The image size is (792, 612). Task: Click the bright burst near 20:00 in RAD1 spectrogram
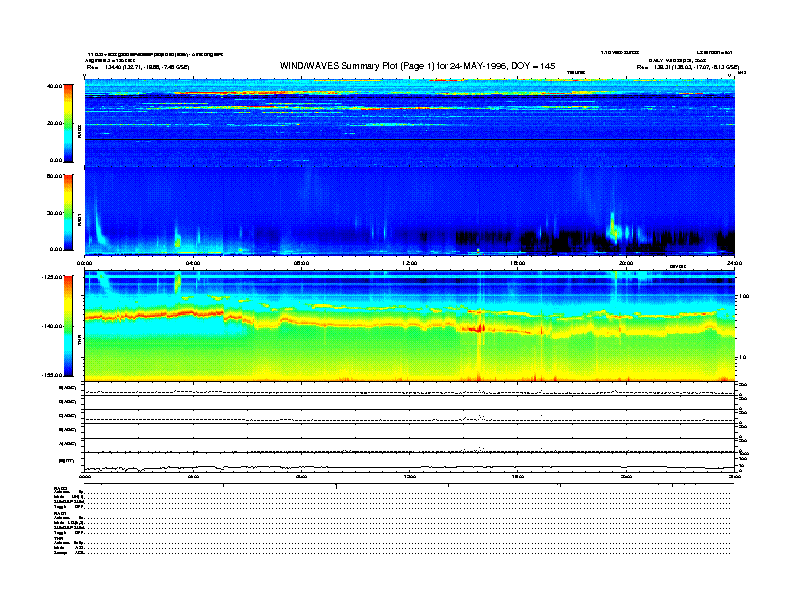point(613,228)
